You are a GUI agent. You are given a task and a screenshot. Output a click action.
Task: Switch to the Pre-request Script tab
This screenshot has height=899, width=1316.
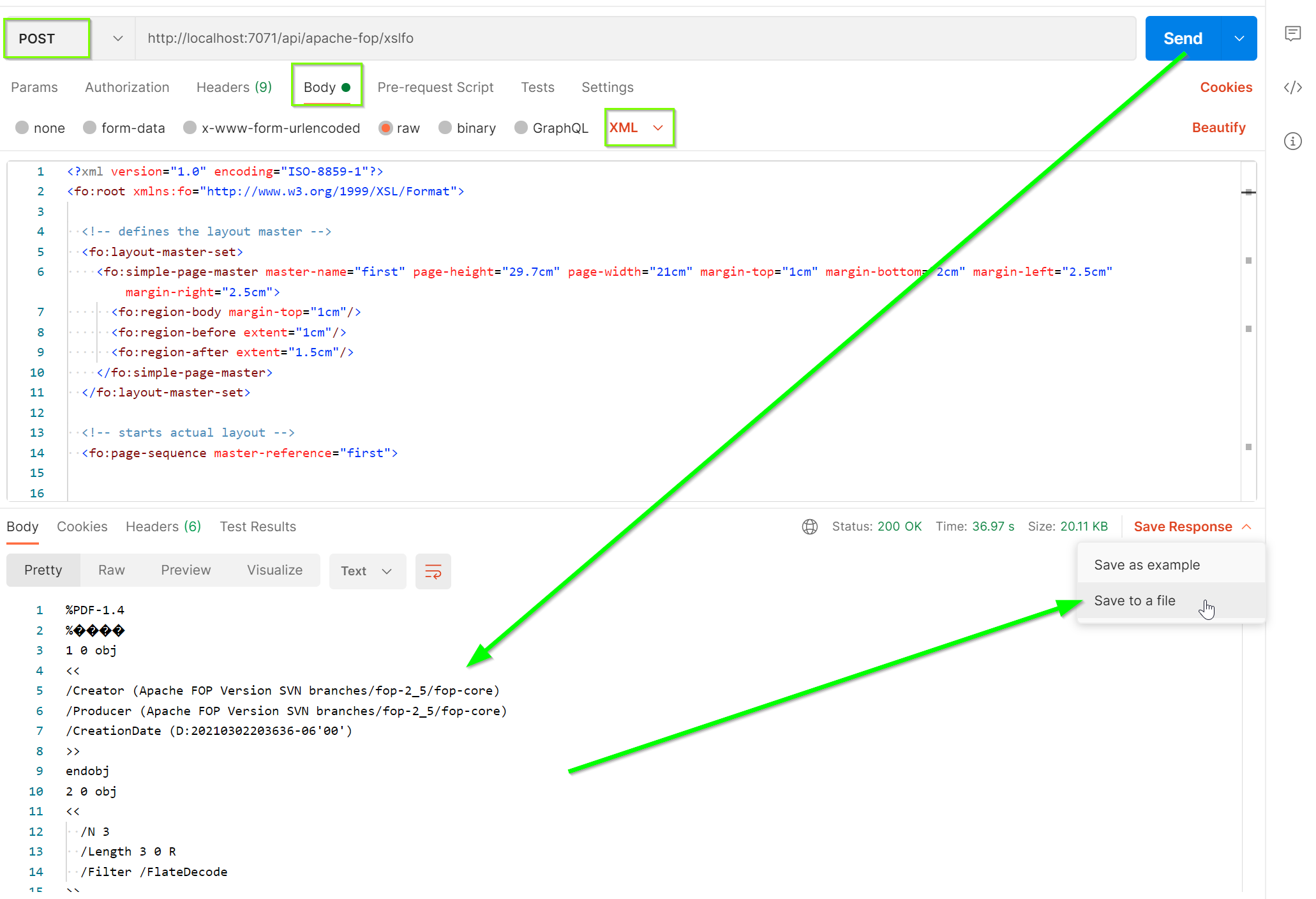[x=435, y=87]
